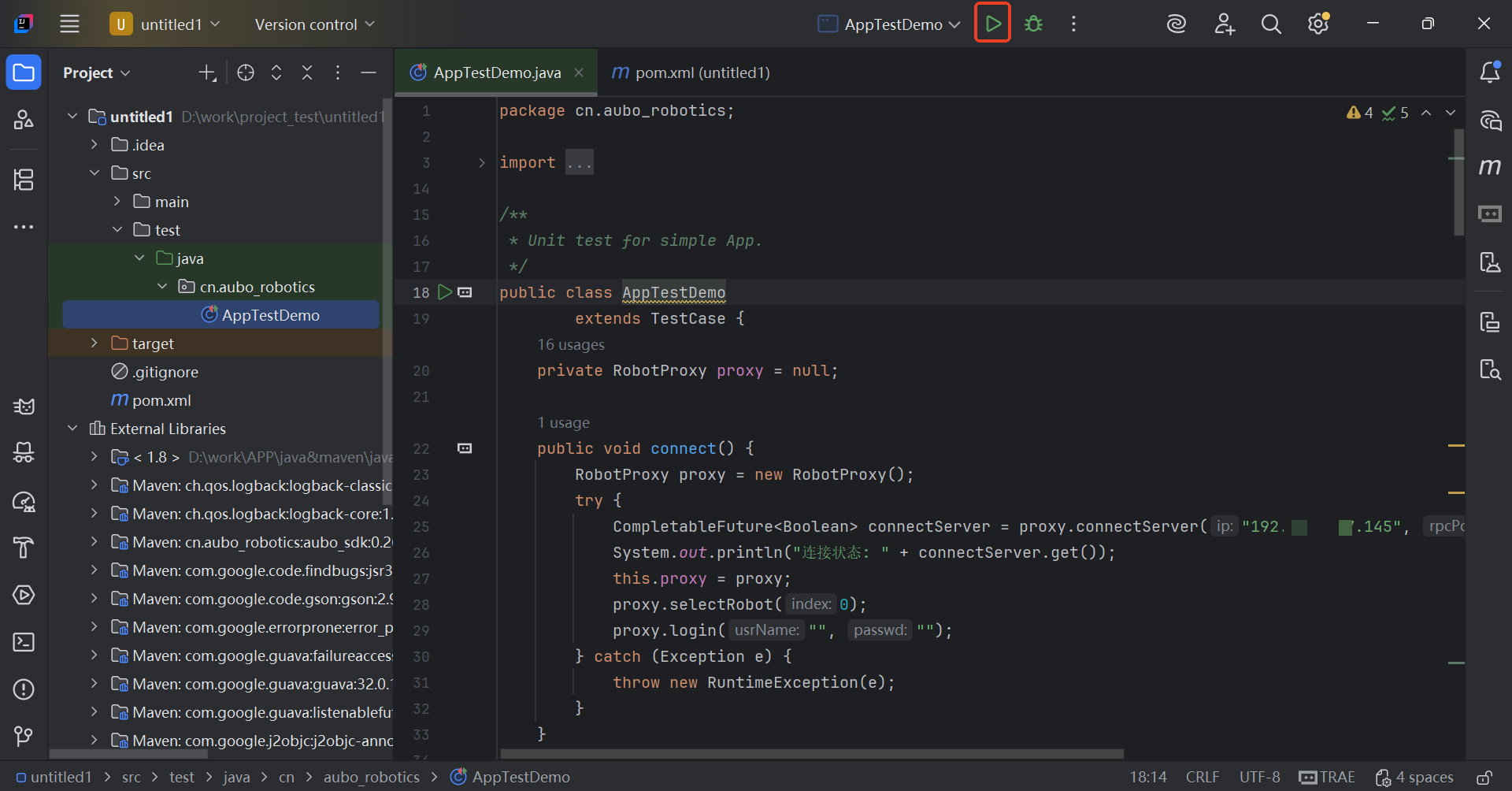Expand the folded import block

point(482,163)
